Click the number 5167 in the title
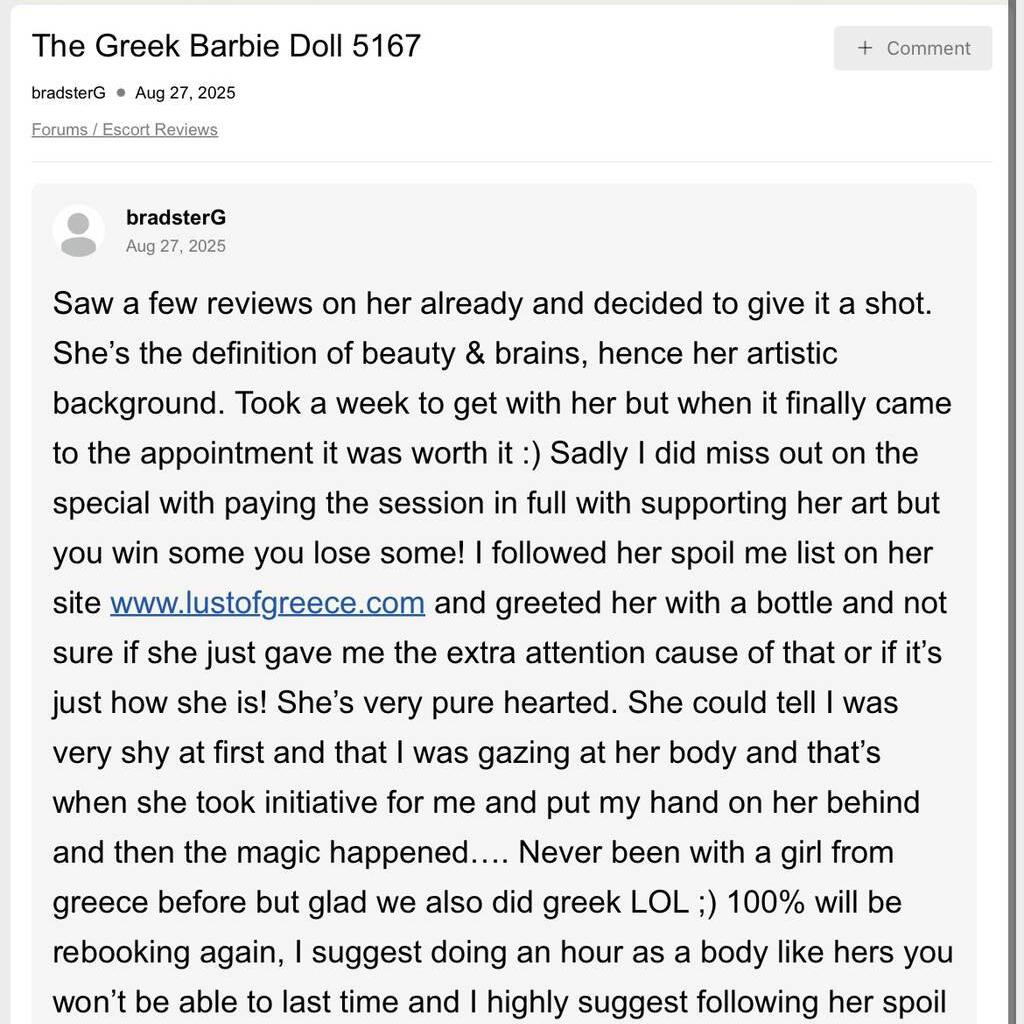1024x1024 pixels. coord(386,46)
